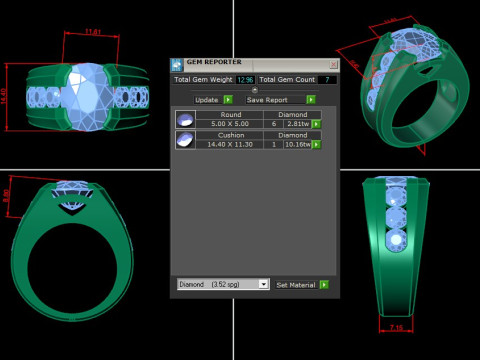Click the green arrow next to Update
This screenshot has width=480, height=360.
pos(228,100)
